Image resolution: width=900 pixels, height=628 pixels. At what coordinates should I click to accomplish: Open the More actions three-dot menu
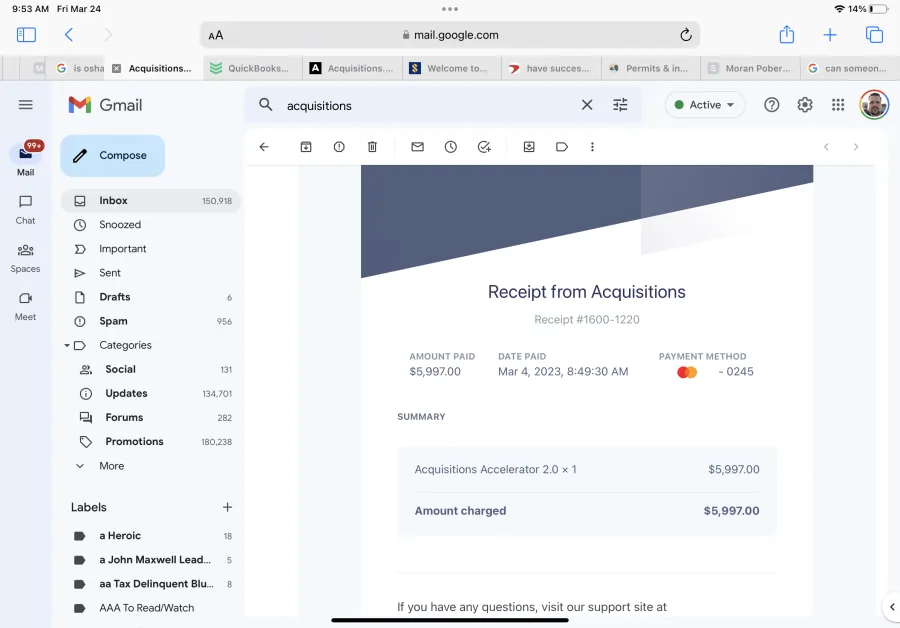pos(592,147)
